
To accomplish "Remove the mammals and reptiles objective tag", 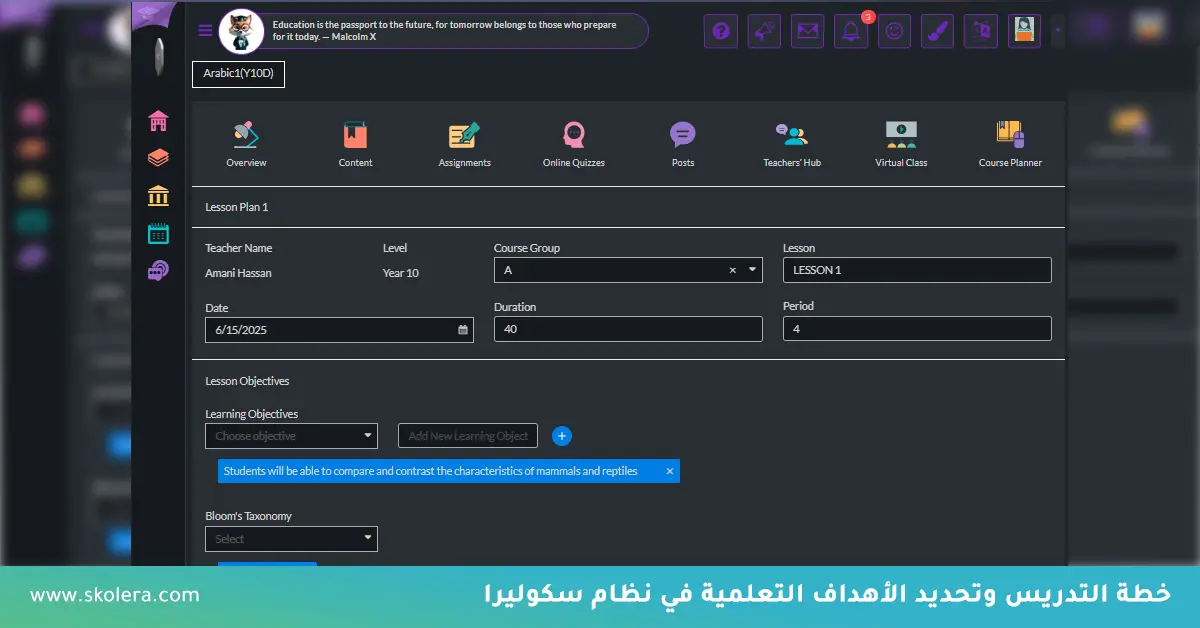I will [670, 471].
